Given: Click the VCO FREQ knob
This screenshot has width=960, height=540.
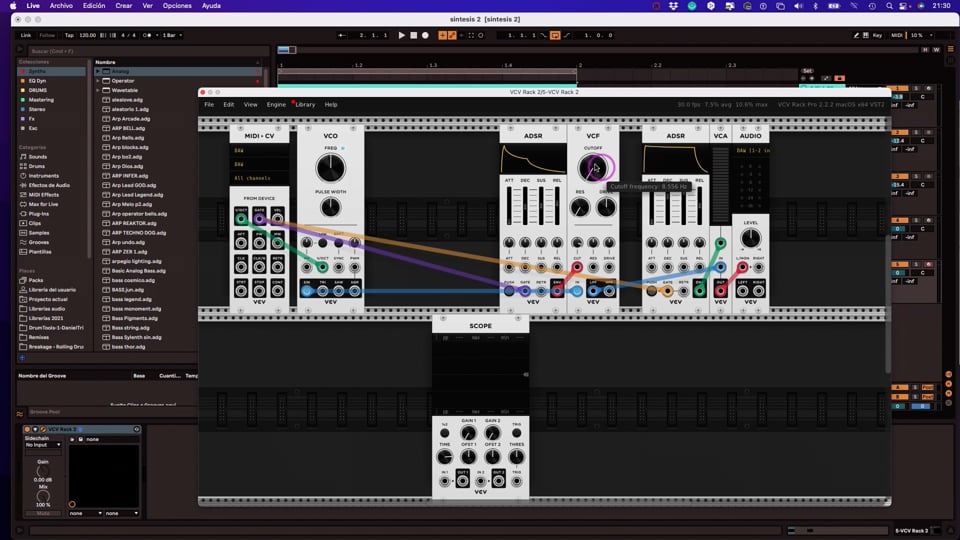Looking at the screenshot, I should [x=331, y=168].
